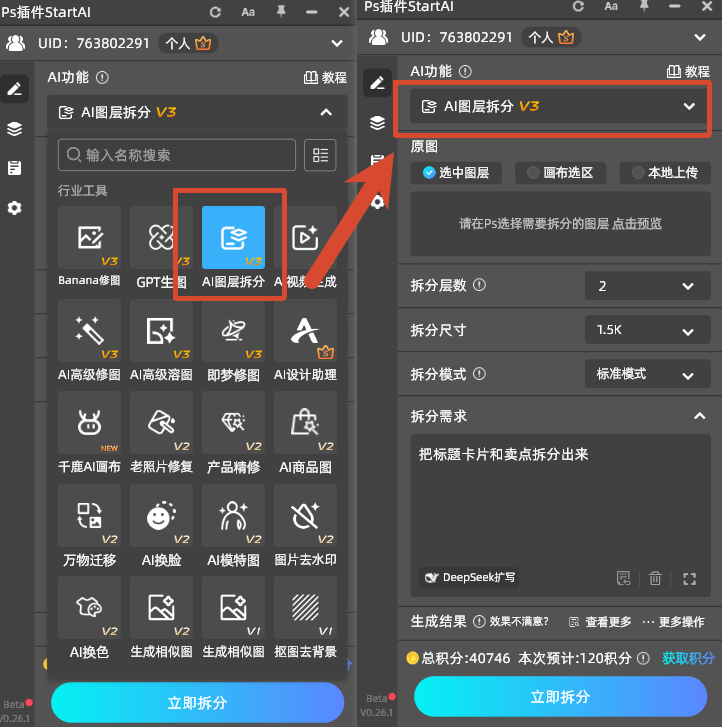
Task: Select 选中图层 radio option
Action: click(x=456, y=173)
